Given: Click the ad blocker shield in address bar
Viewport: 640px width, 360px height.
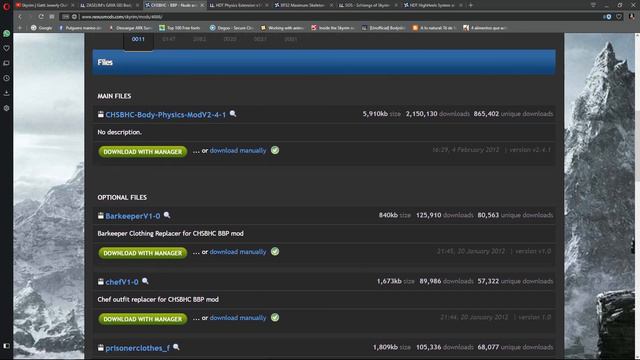Looking at the screenshot, I should pos(608,17).
